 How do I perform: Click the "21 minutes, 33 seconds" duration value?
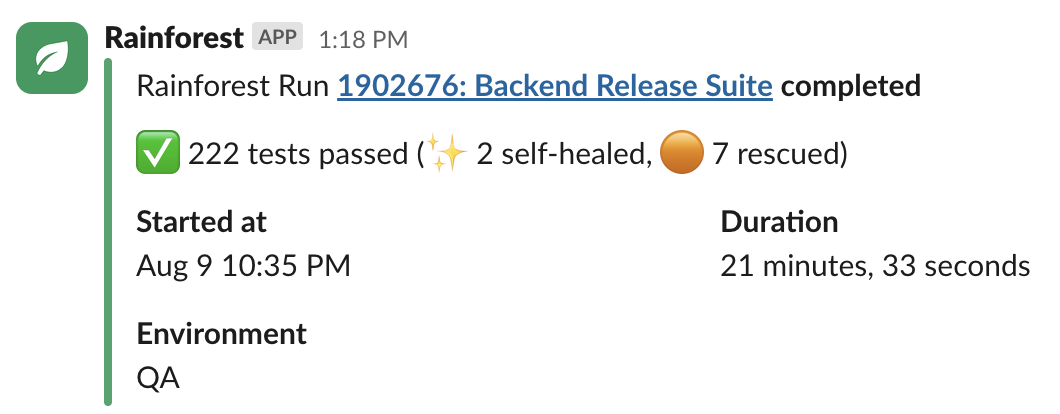(x=875, y=266)
